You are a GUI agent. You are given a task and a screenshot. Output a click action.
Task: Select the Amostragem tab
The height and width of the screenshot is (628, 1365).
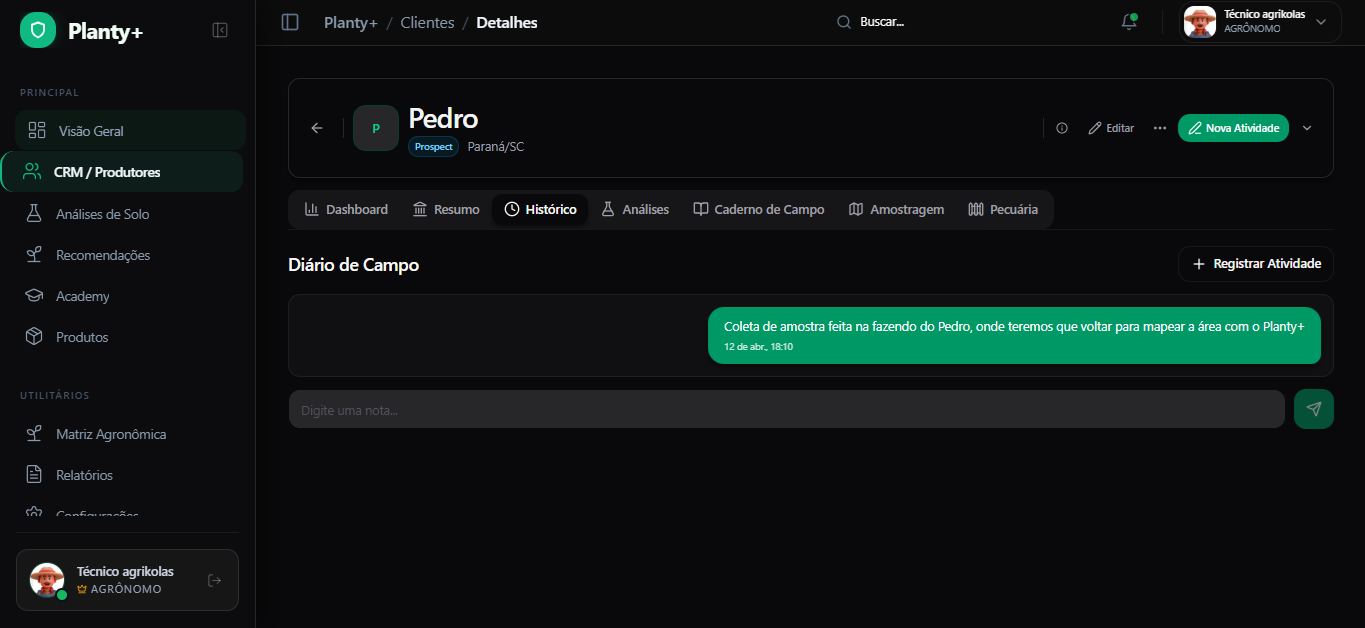pos(896,210)
